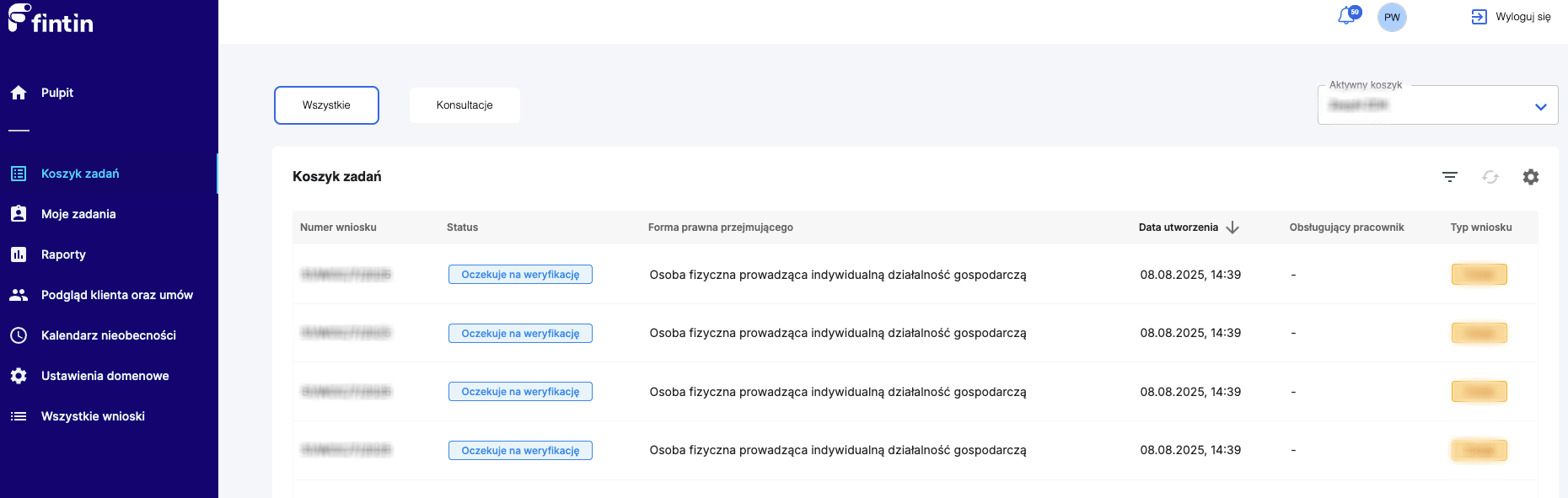The height and width of the screenshot is (498, 1568).
Task: Click the notification bell icon
Action: click(1347, 17)
